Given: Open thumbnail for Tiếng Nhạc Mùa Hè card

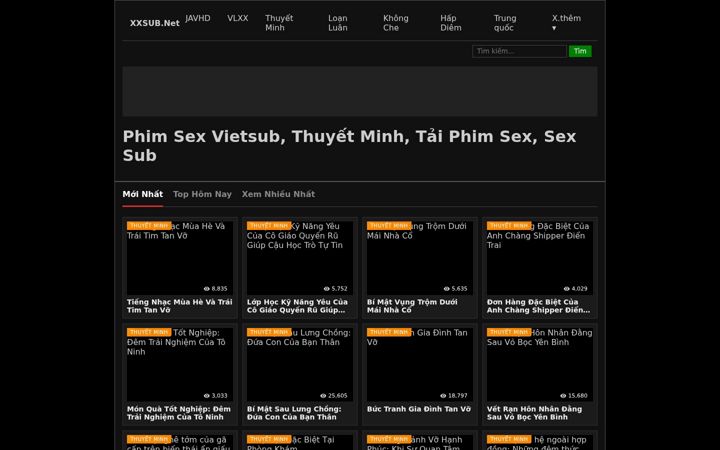Looking at the screenshot, I should tap(180, 258).
